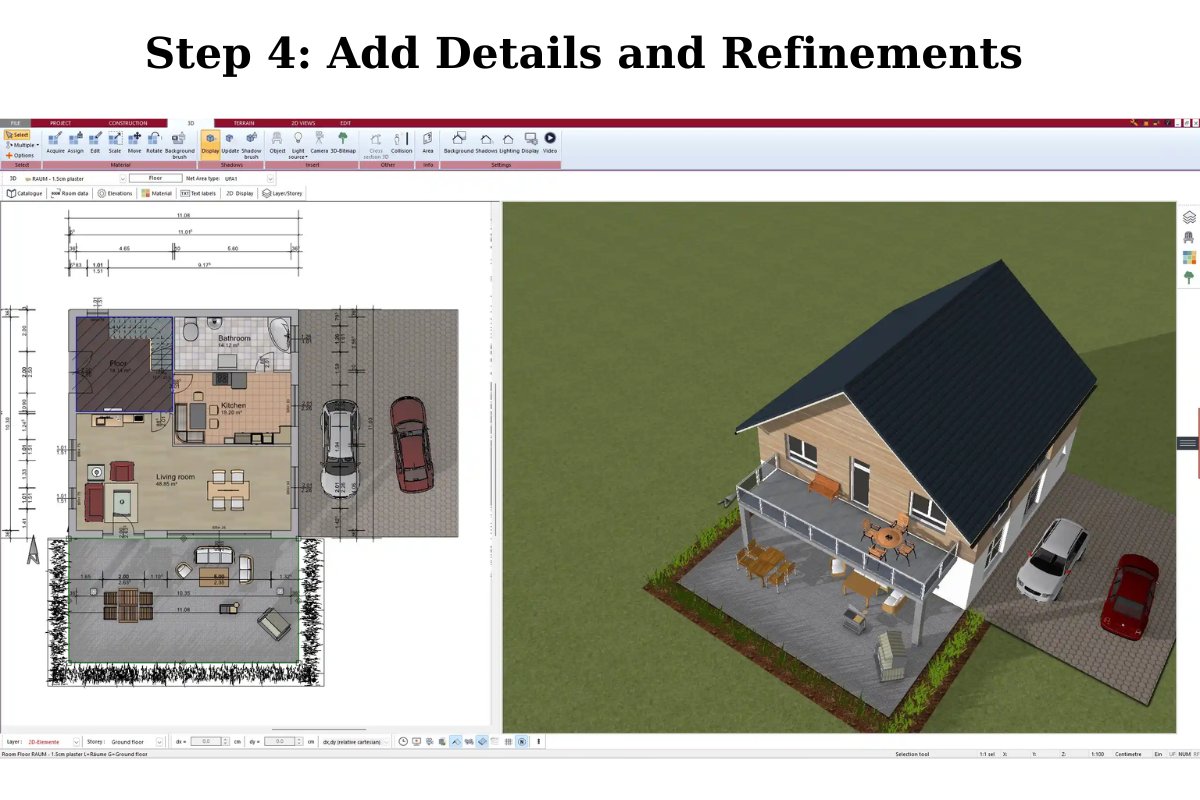Click the Material panel color swatch button

click(x=145, y=193)
